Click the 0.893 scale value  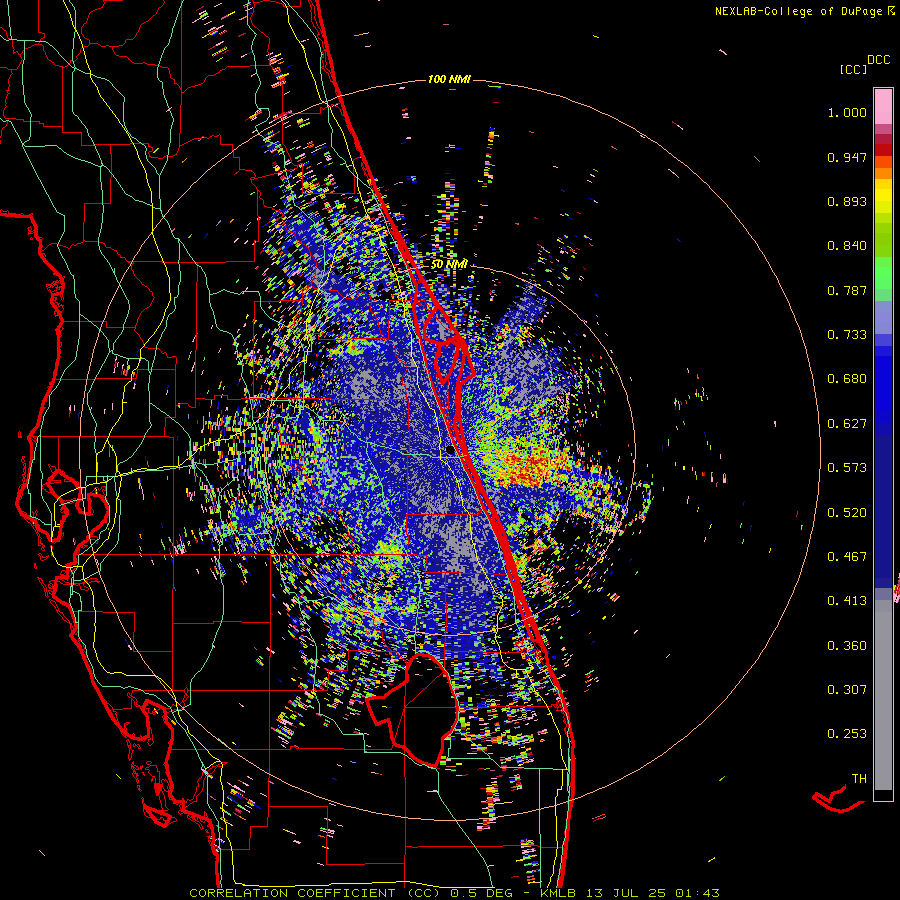(x=847, y=201)
